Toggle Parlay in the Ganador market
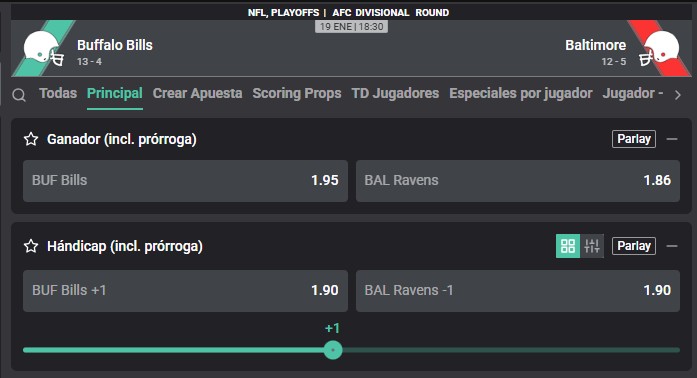 (633, 139)
